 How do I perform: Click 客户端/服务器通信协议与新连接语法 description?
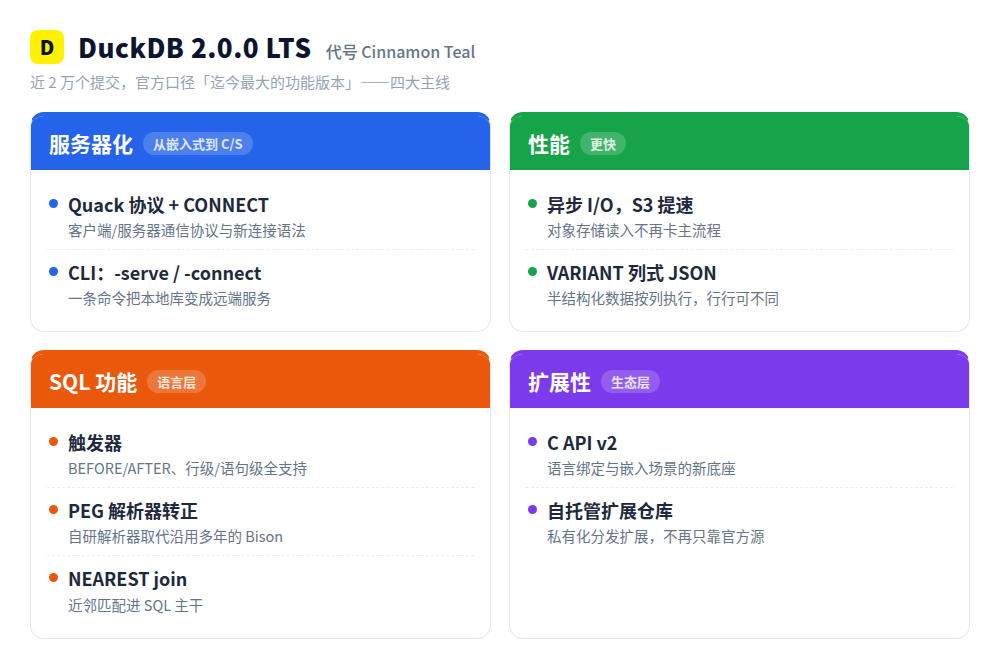[x=187, y=231]
